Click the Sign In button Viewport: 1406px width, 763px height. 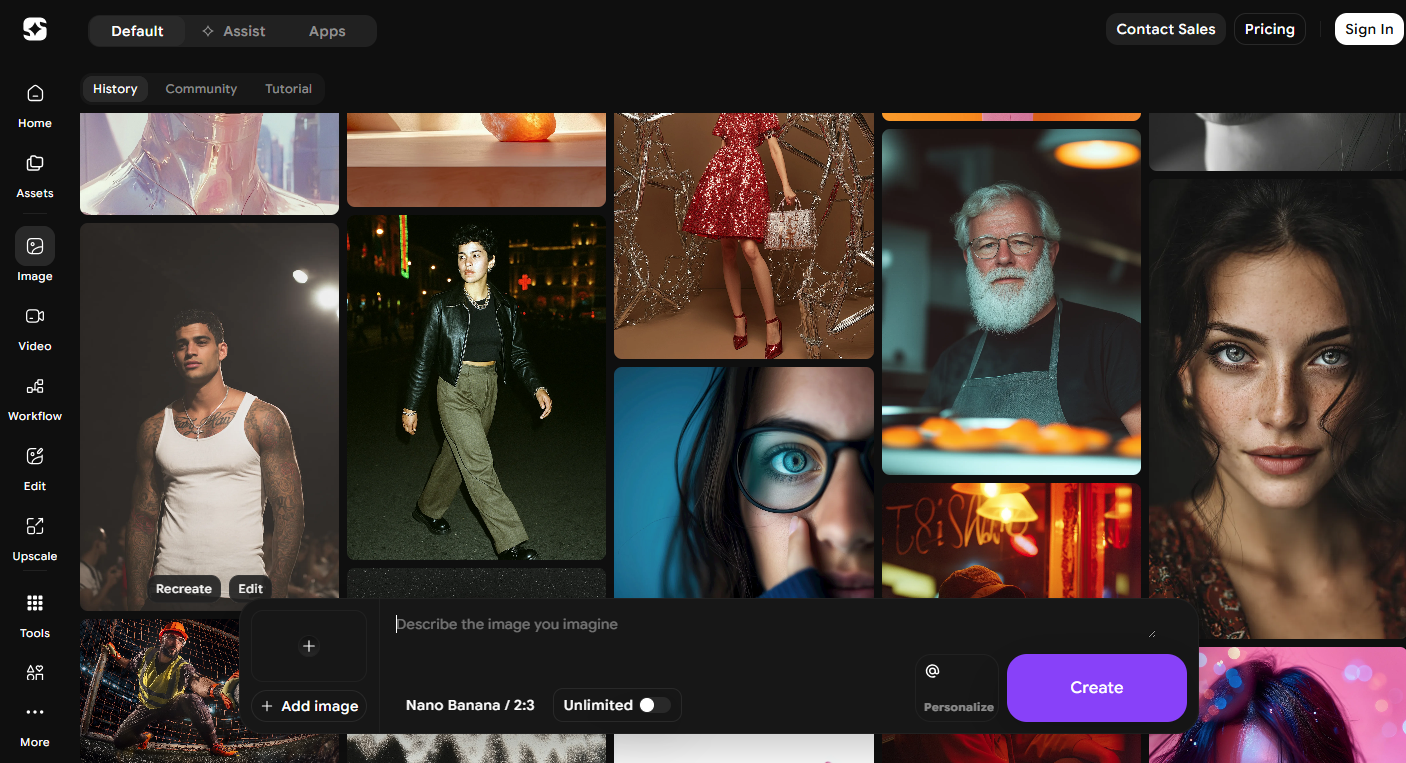coord(1368,29)
